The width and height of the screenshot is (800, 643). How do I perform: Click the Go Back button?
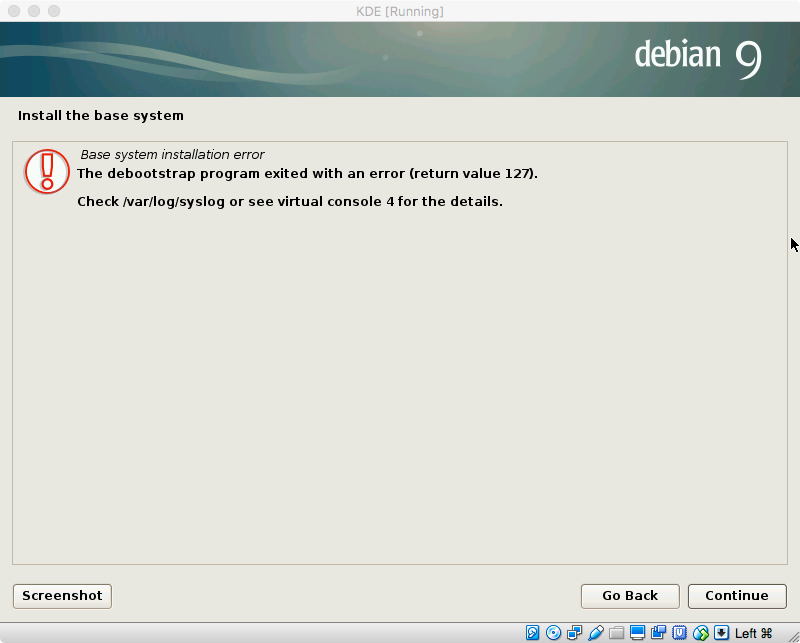coord(630,596)
